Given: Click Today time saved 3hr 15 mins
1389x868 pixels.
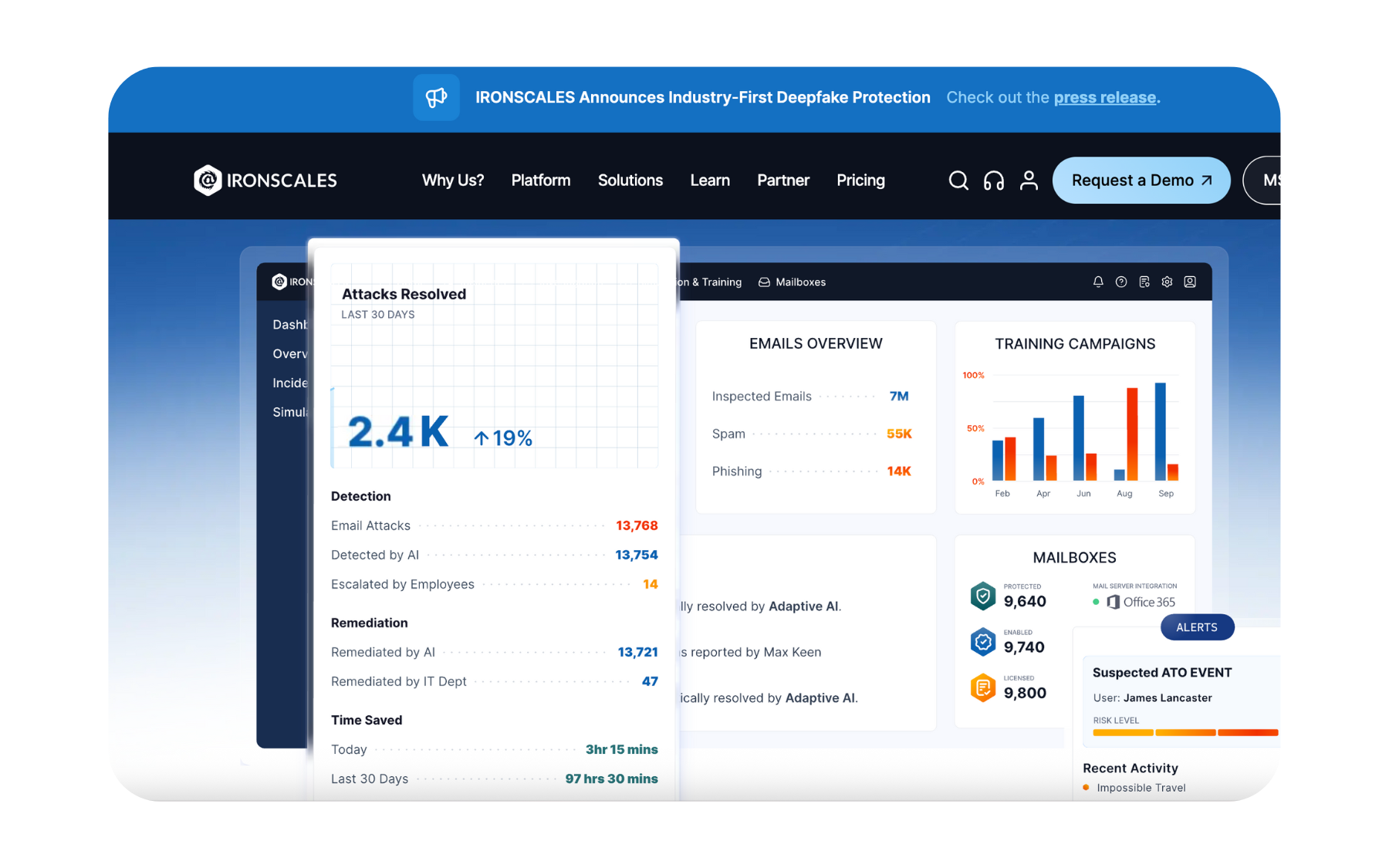Looking at the screenshot, I should tap(621, 749).
